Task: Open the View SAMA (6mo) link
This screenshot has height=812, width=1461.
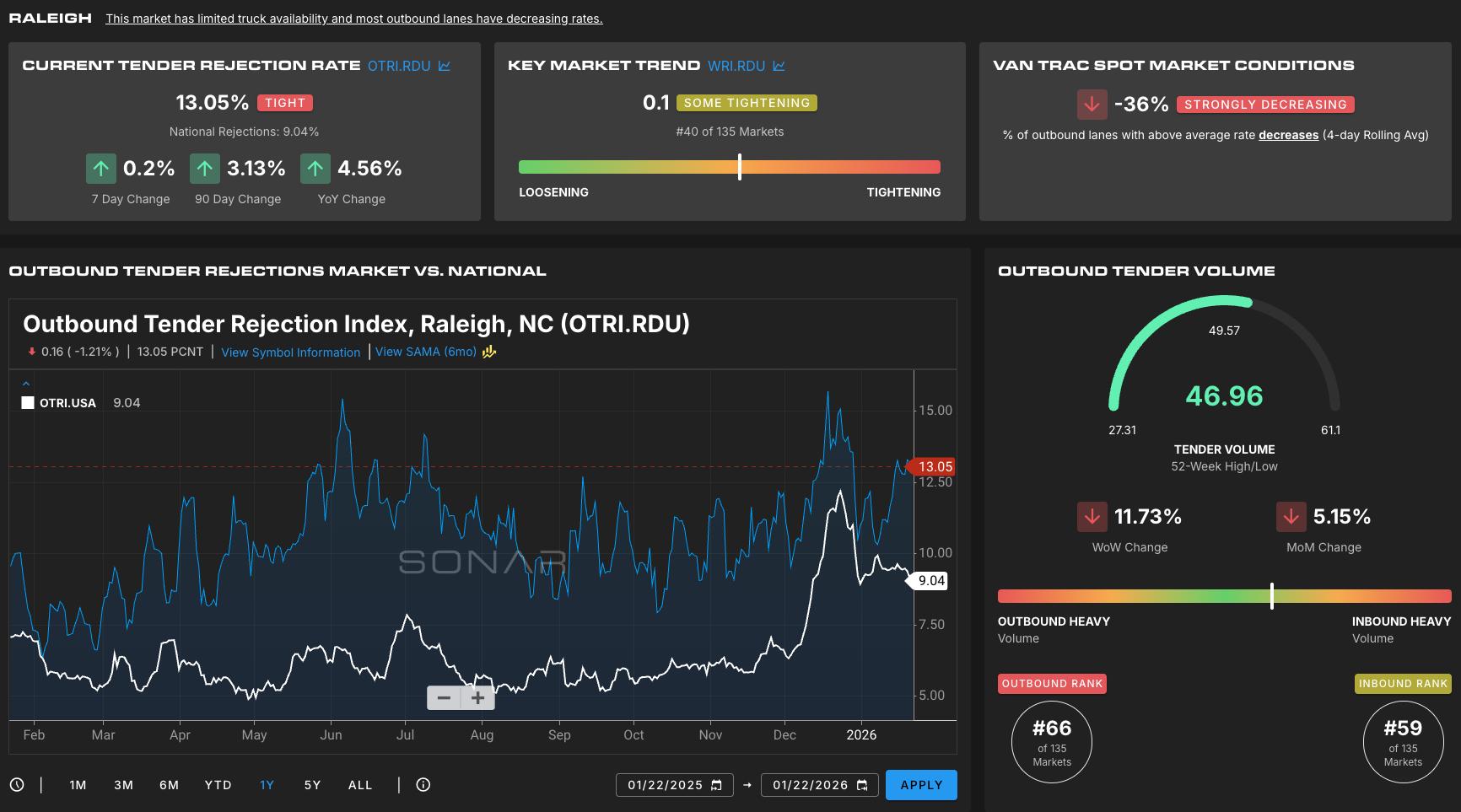Action: coord(425,352)
